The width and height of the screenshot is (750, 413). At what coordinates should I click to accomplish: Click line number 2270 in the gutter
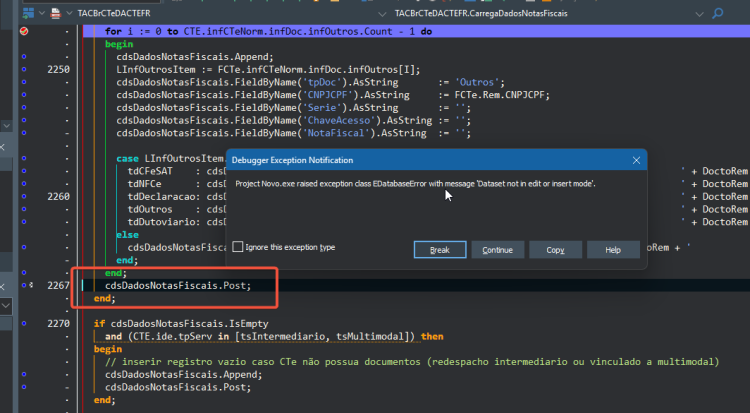[x=58, y=324]
